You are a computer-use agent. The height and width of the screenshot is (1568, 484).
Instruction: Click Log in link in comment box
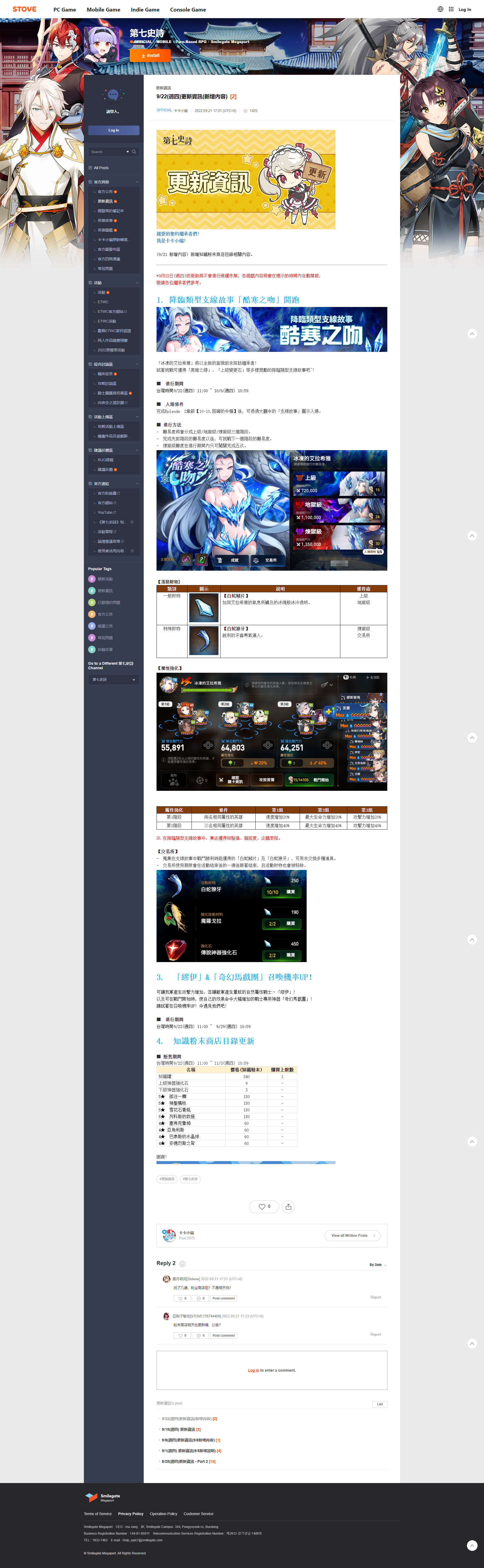point(253,1370)
